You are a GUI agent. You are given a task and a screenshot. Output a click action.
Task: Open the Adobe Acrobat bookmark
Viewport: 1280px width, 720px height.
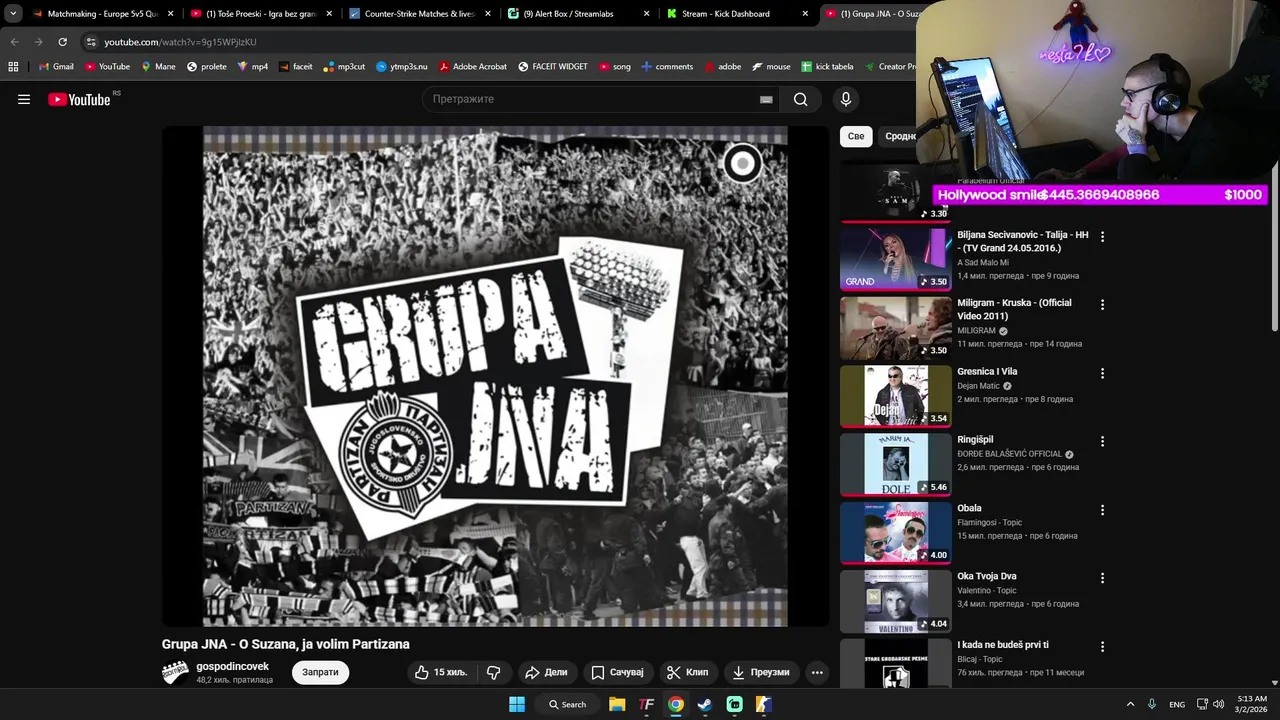473,67
